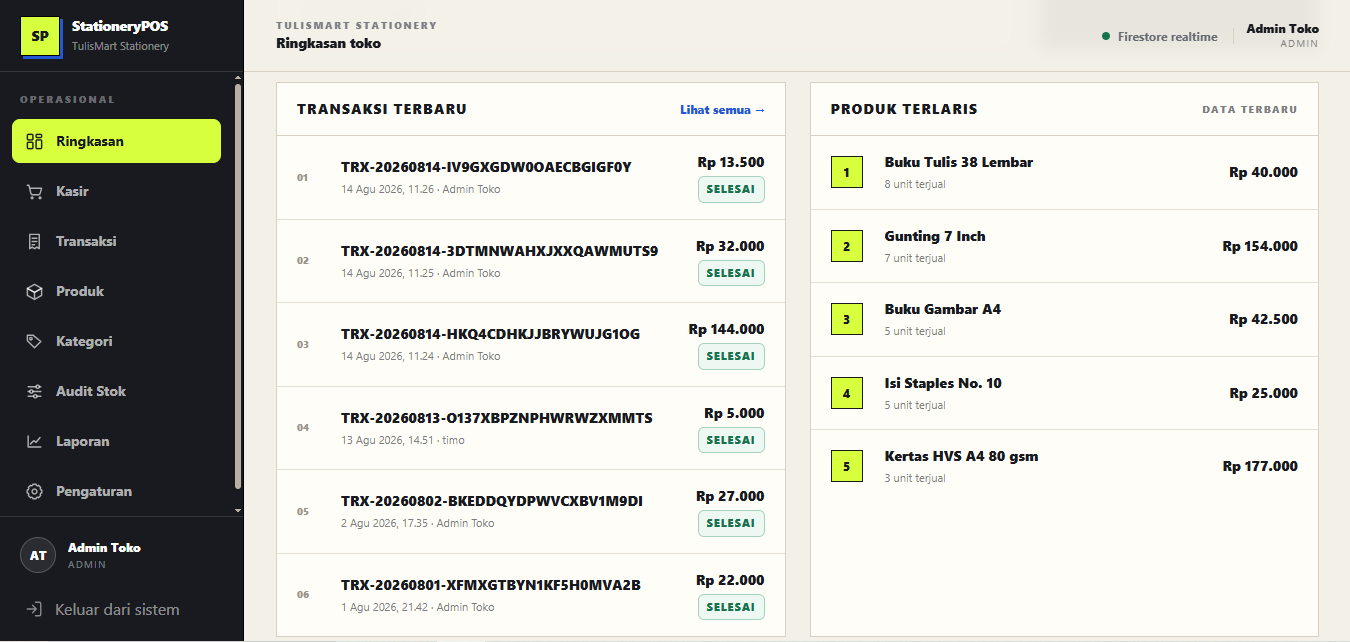The image size is (1350, 642).
Task: Select transaction TRX-20260801-XFMXGTBYN1KF5H0MVA2B
Action: click(531, 594)
